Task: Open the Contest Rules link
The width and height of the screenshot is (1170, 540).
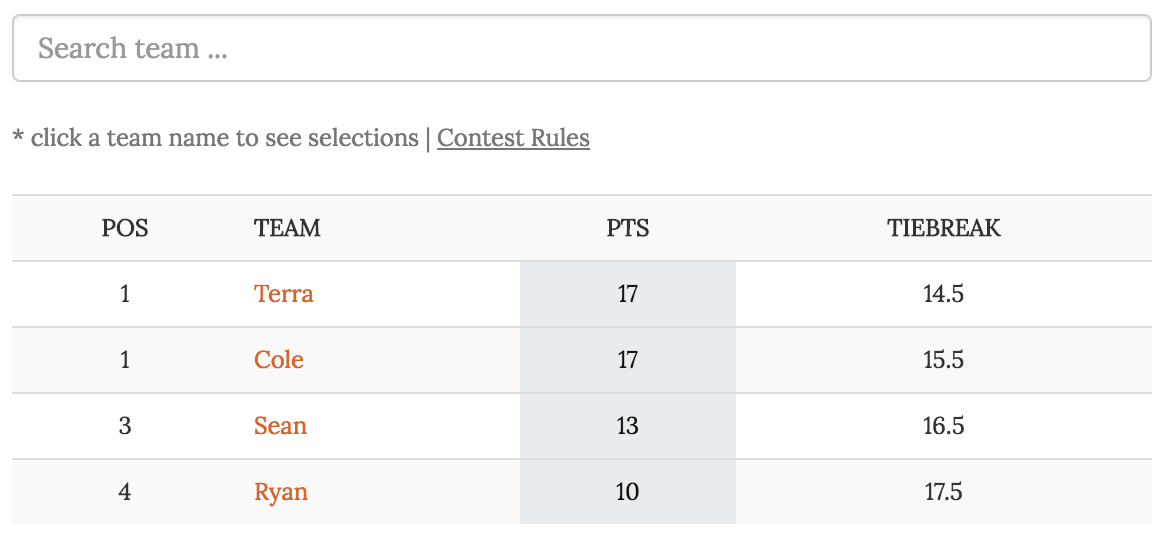Action: pyautogui.click(x=513, y=138)
